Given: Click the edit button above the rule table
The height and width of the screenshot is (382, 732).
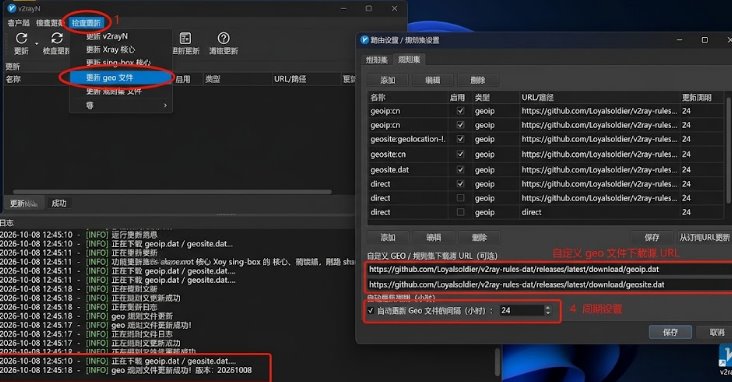Looking at the screenshot, I should (x=433, y=80).
